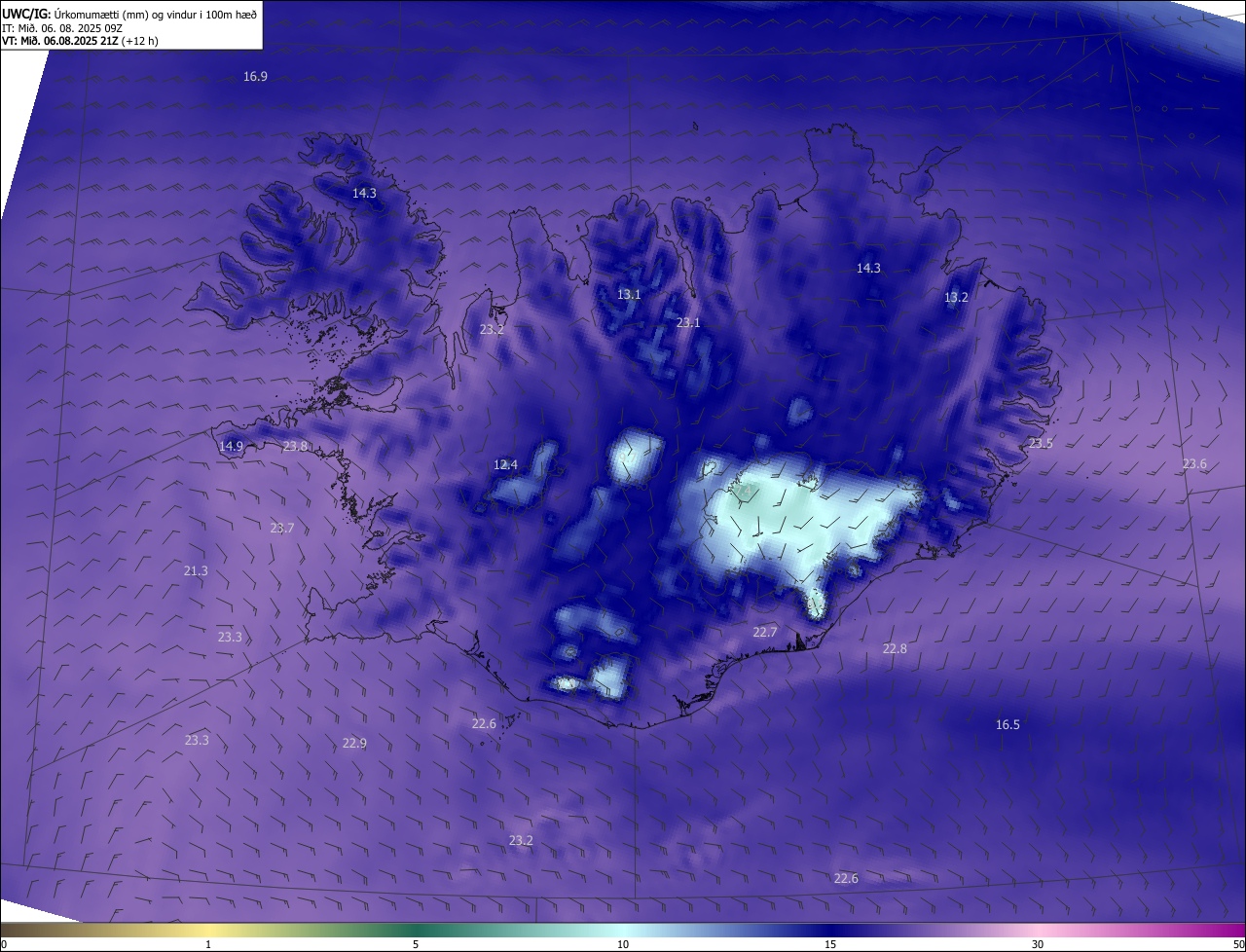Click the 23.6 value label
The width and height of the screenshot is (1246, 952).
[1194, 463]
